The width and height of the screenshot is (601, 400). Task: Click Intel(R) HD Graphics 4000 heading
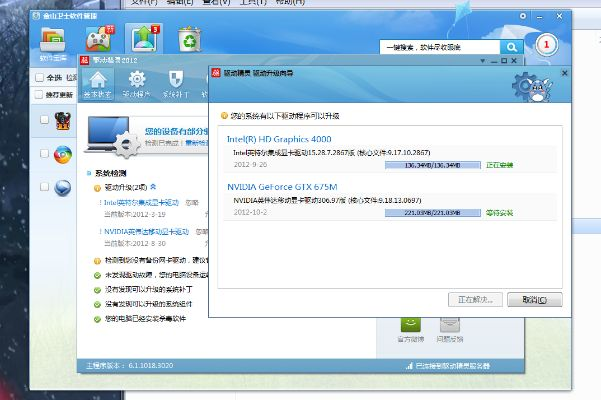pos(279,139)
